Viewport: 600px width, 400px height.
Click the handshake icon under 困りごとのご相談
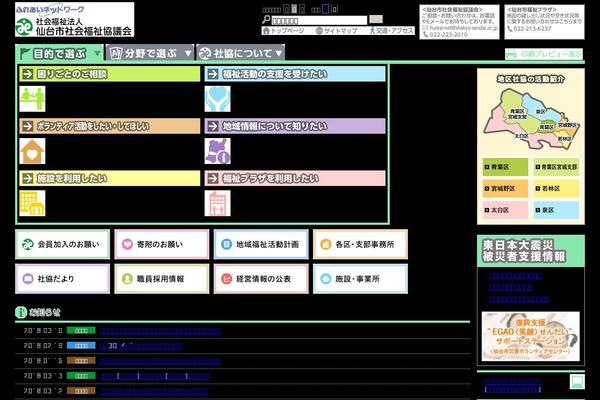click(x=32, y=98)
